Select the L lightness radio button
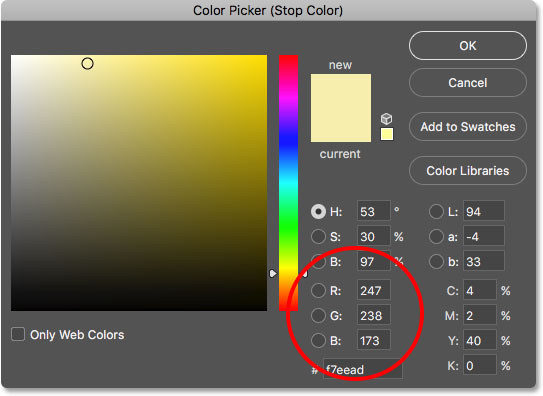Image resolution: width=543 pixels, height=396 pixels. tap(436, 212)
